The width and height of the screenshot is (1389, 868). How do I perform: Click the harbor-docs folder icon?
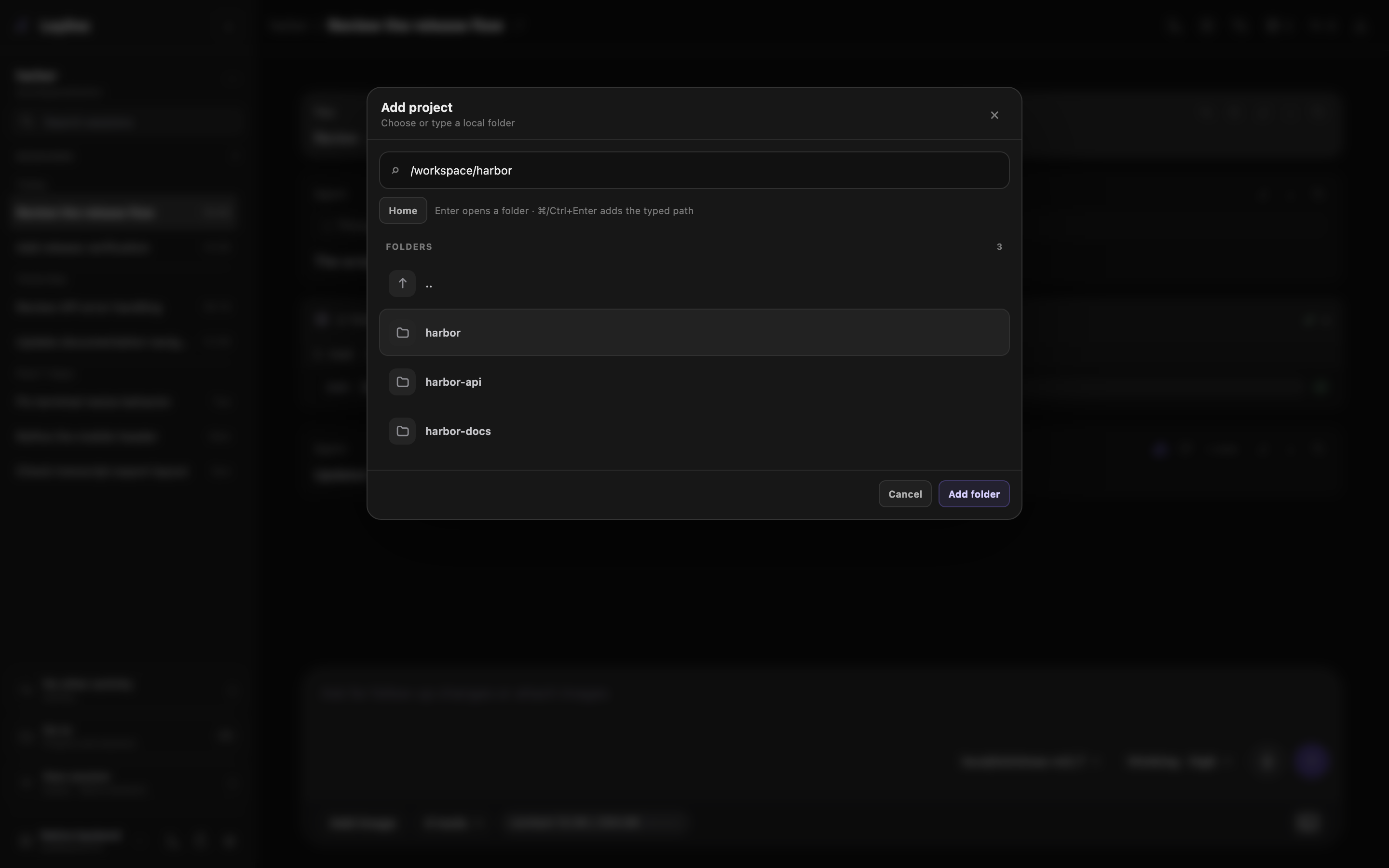[402, 431]
